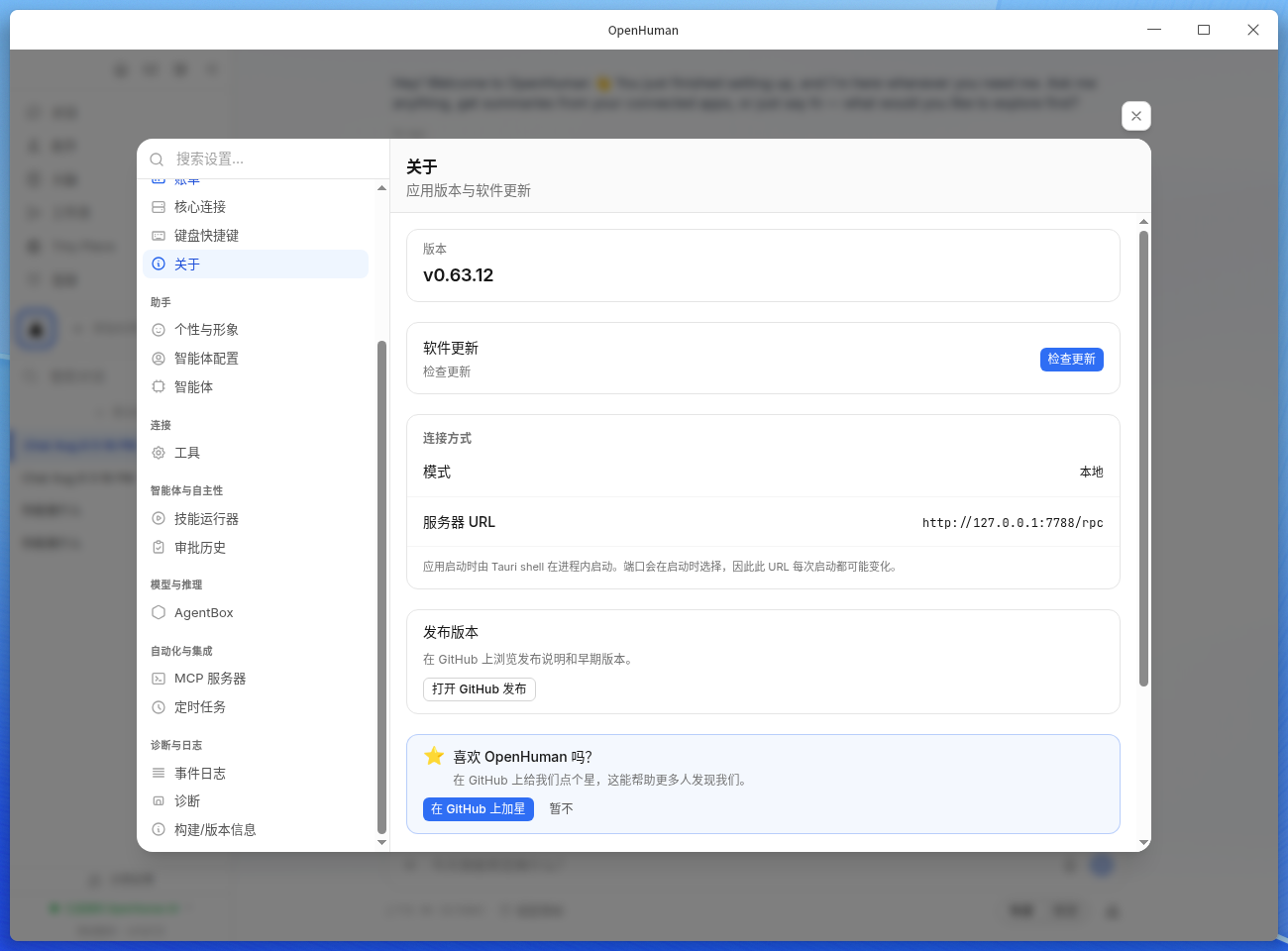The height and width of the screenshot is (951, 1288).
Task: Click the version number v0.63.12
Action: 458,275
